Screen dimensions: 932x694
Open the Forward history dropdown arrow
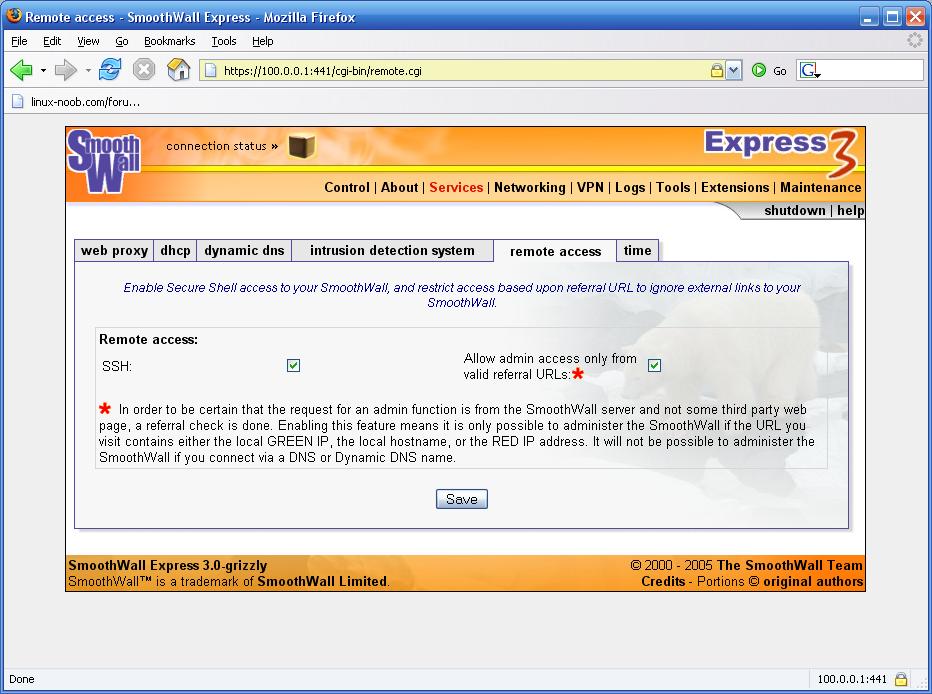(88, 71)
